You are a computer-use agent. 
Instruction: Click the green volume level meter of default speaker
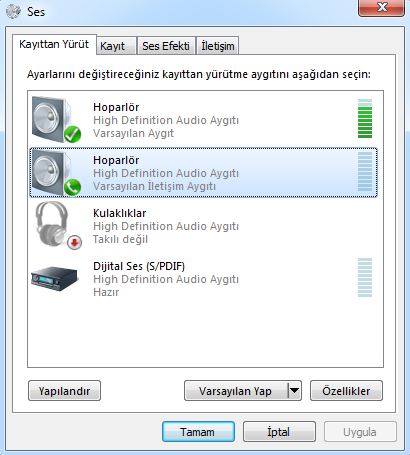(x=365, y=118)
